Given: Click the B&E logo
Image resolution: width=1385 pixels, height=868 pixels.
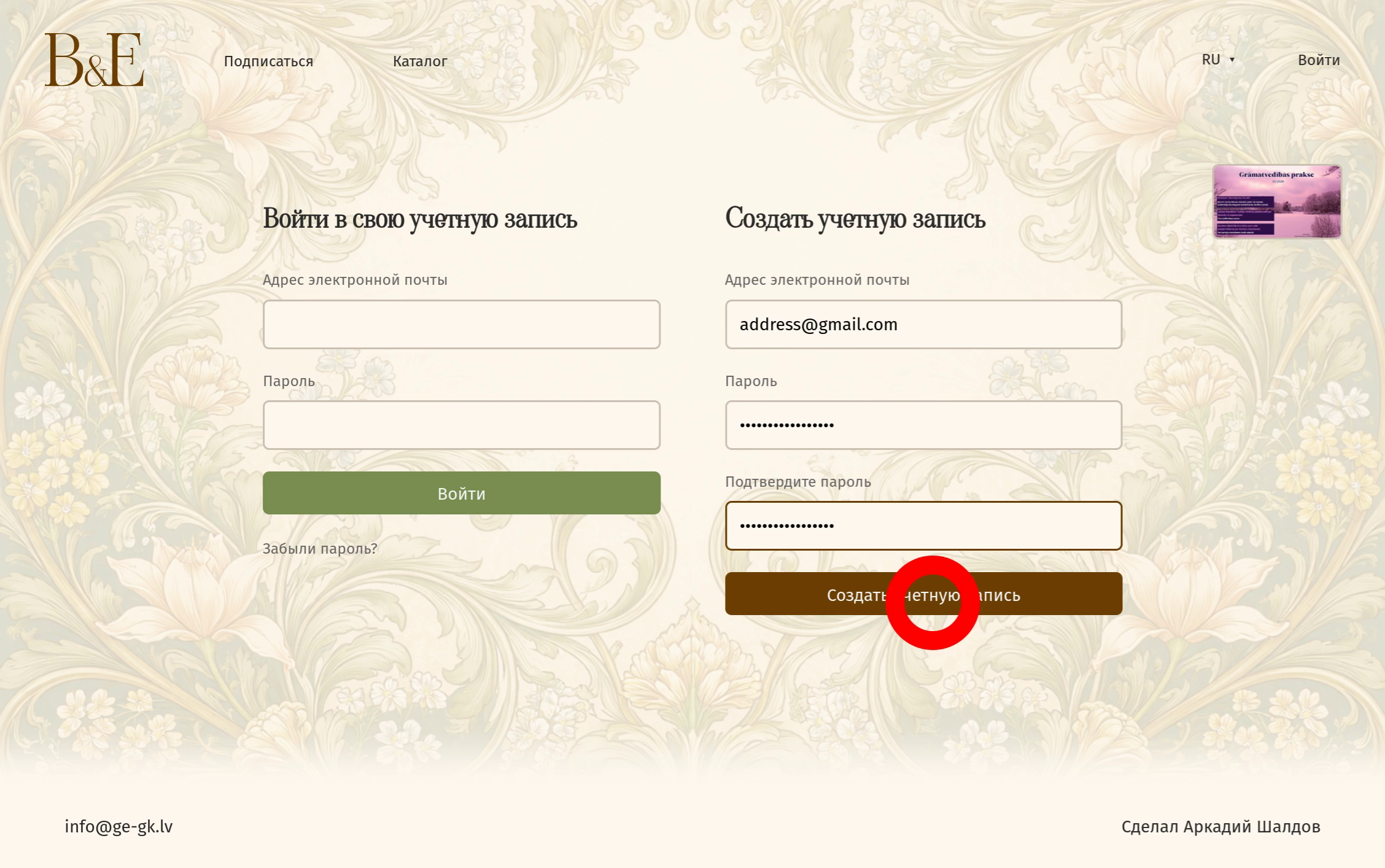Looking at the screenshot, I should 94,60.
